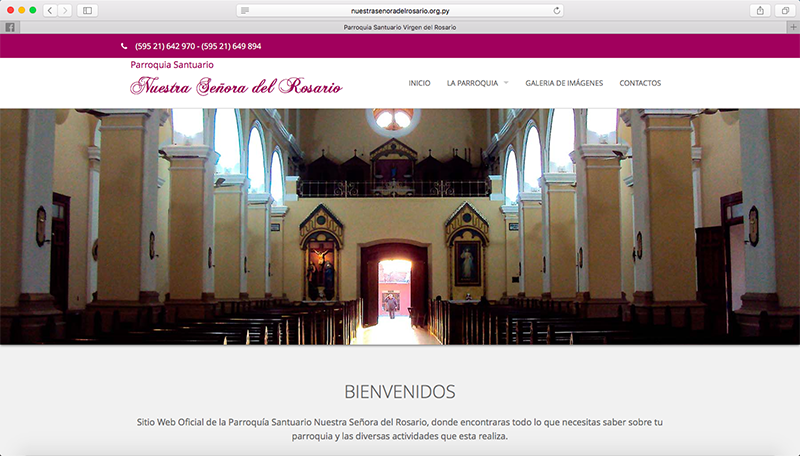Open GALERIA DE IMÁGENES menu item
The height and width of the screenshot is (456, 800).
[564, 83]
